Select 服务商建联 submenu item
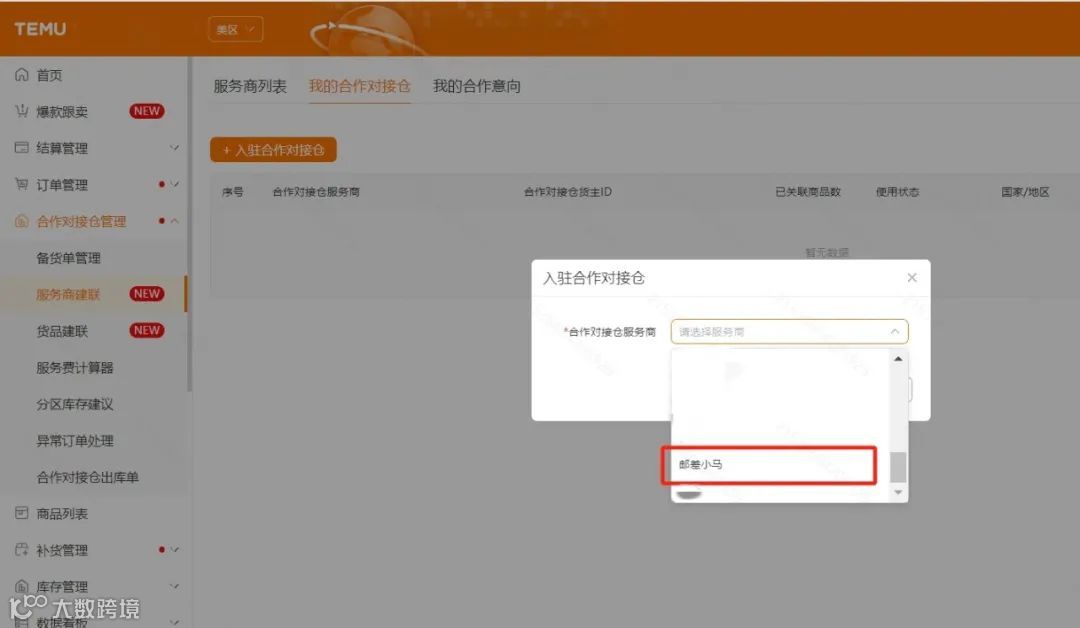Image resolution: width=1080 pixels, height=628 pixels. pyautogui.click(x=68, y=295)
